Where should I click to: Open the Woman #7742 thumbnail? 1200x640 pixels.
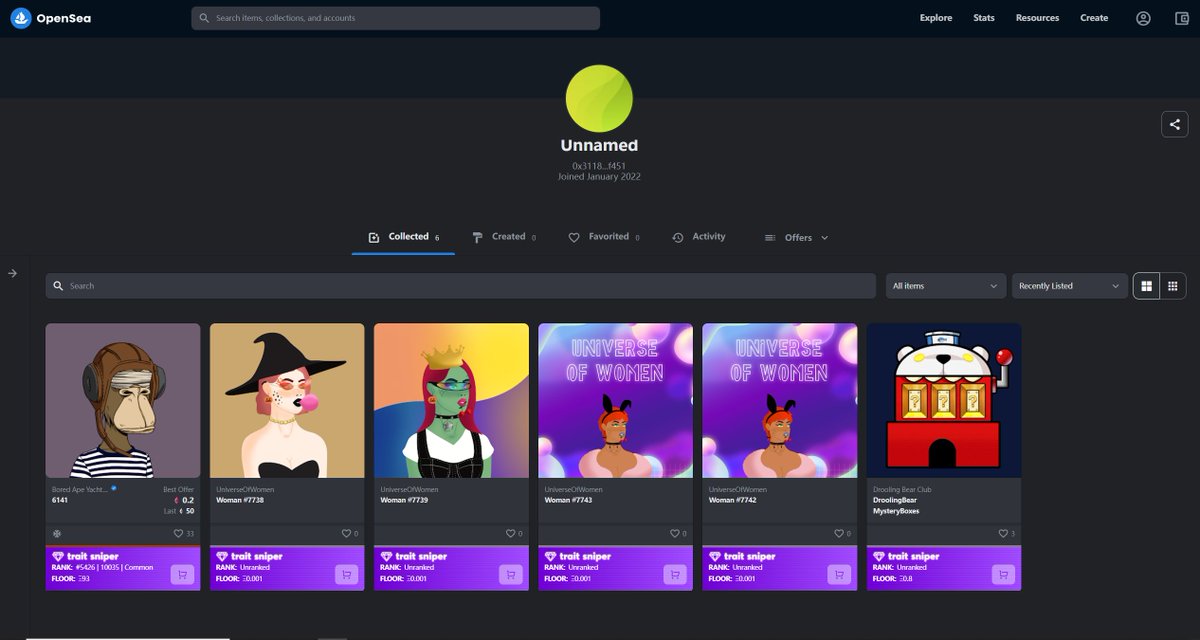click(x=779, y=400)
